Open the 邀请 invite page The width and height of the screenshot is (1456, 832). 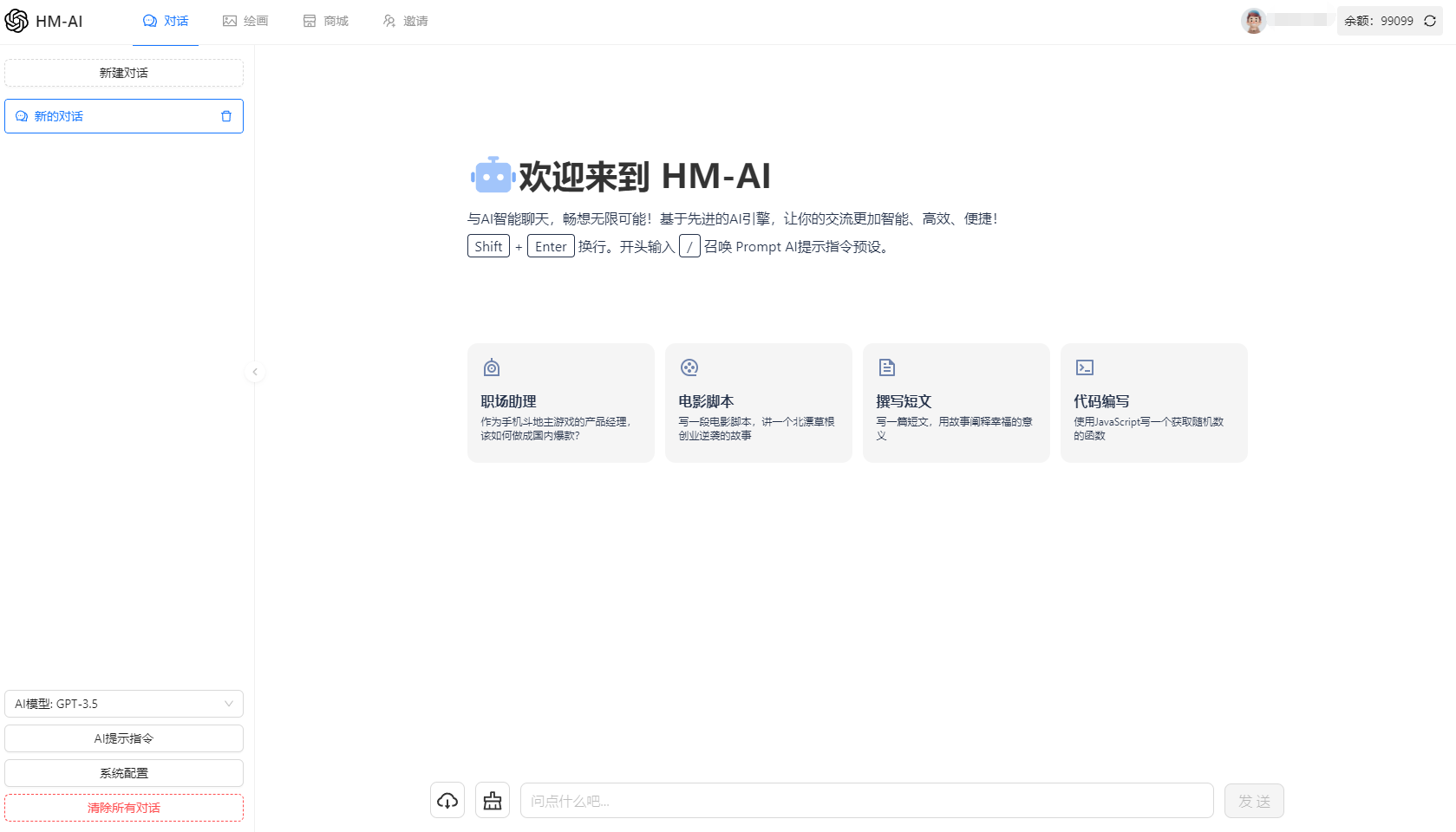coord(405,20)
